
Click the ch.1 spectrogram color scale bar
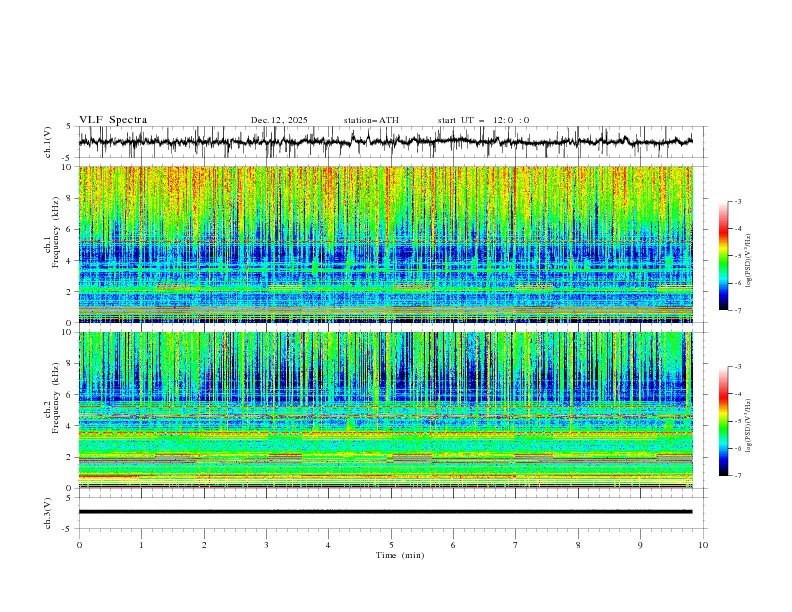[723, 256]
